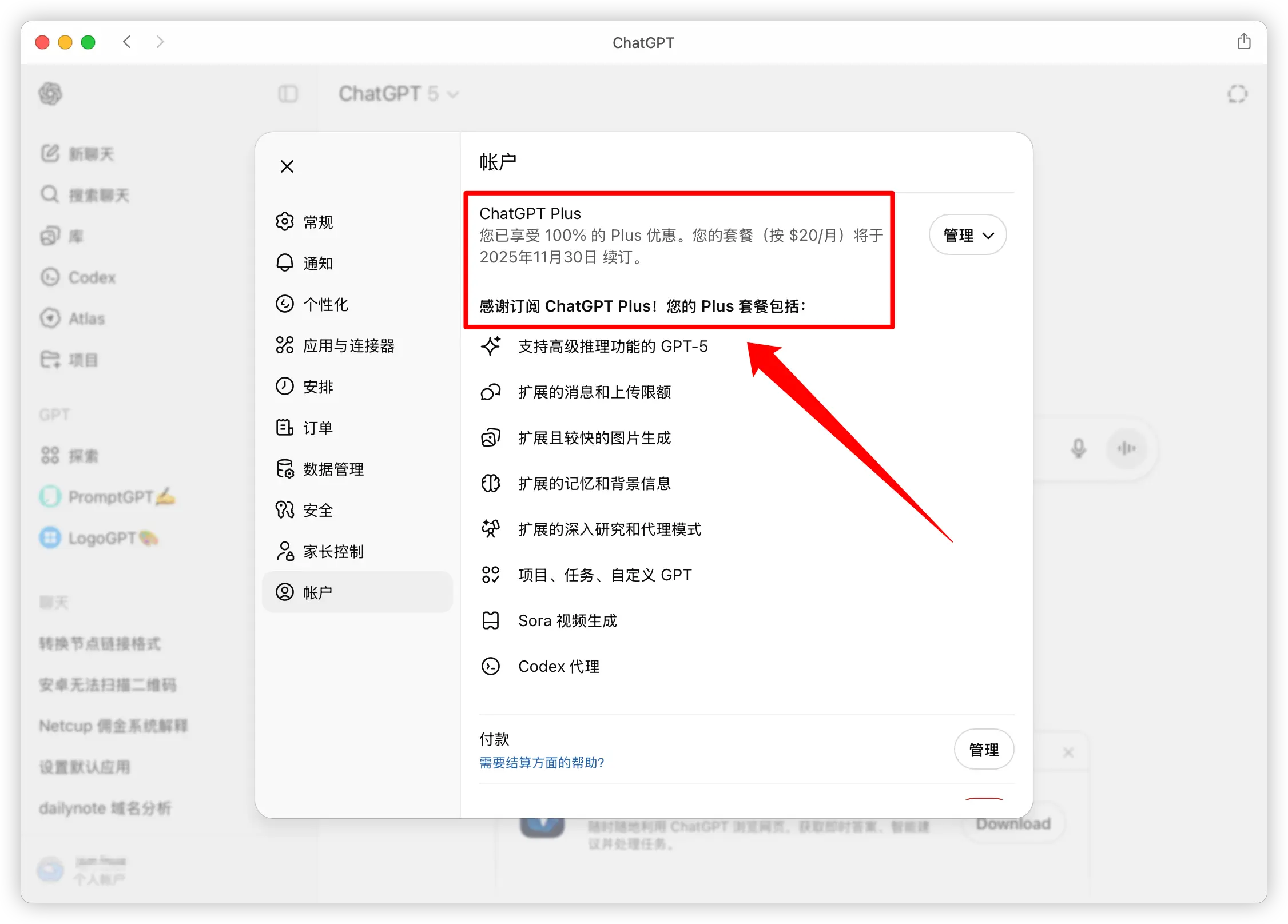Open the 转换节点链接格式 chat history item
This screenshot has width=1288, height=924.
tap(101, 643)
